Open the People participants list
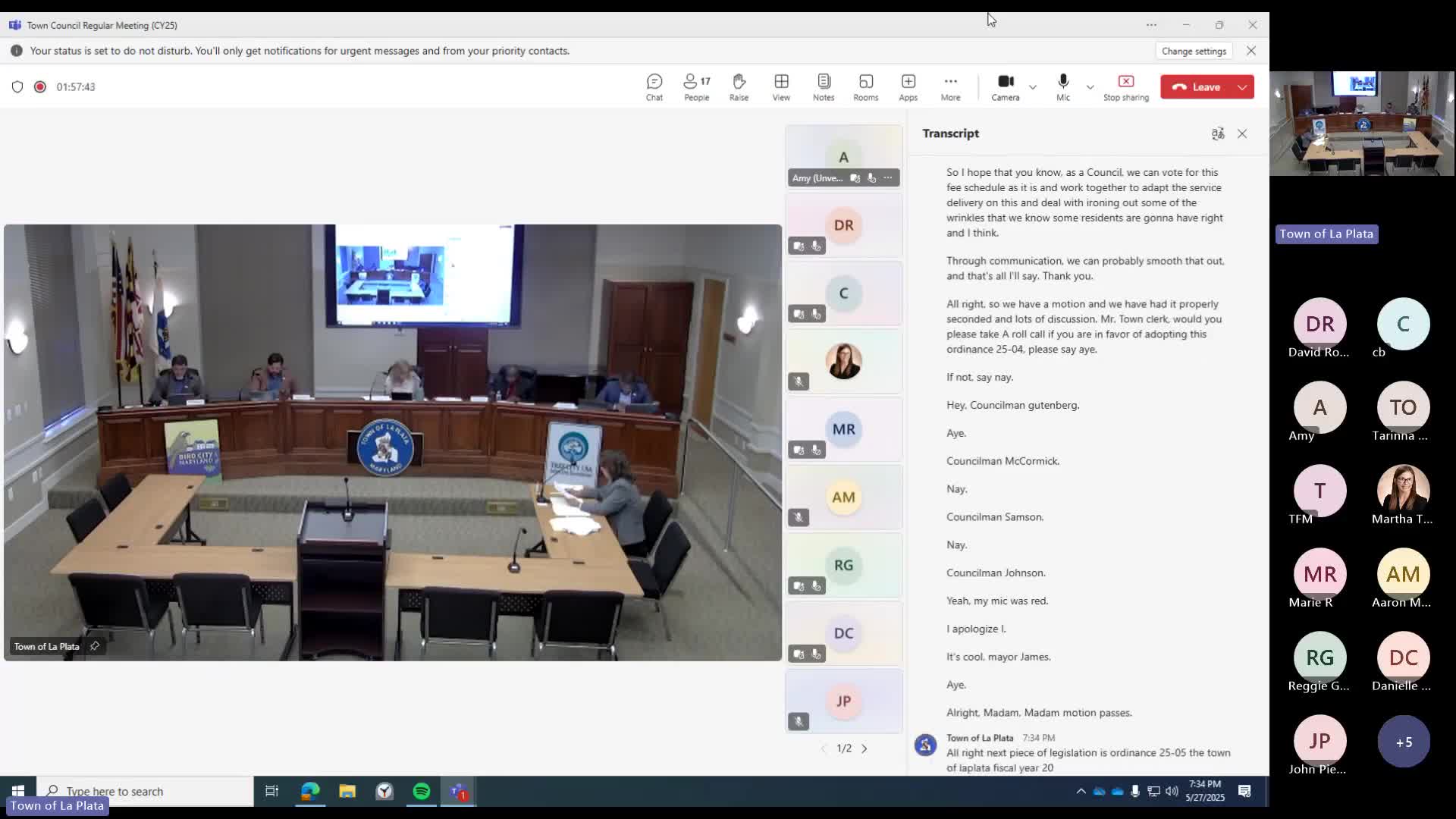The width and height of the screenshot is (1456, 819). tap(696, 86)
